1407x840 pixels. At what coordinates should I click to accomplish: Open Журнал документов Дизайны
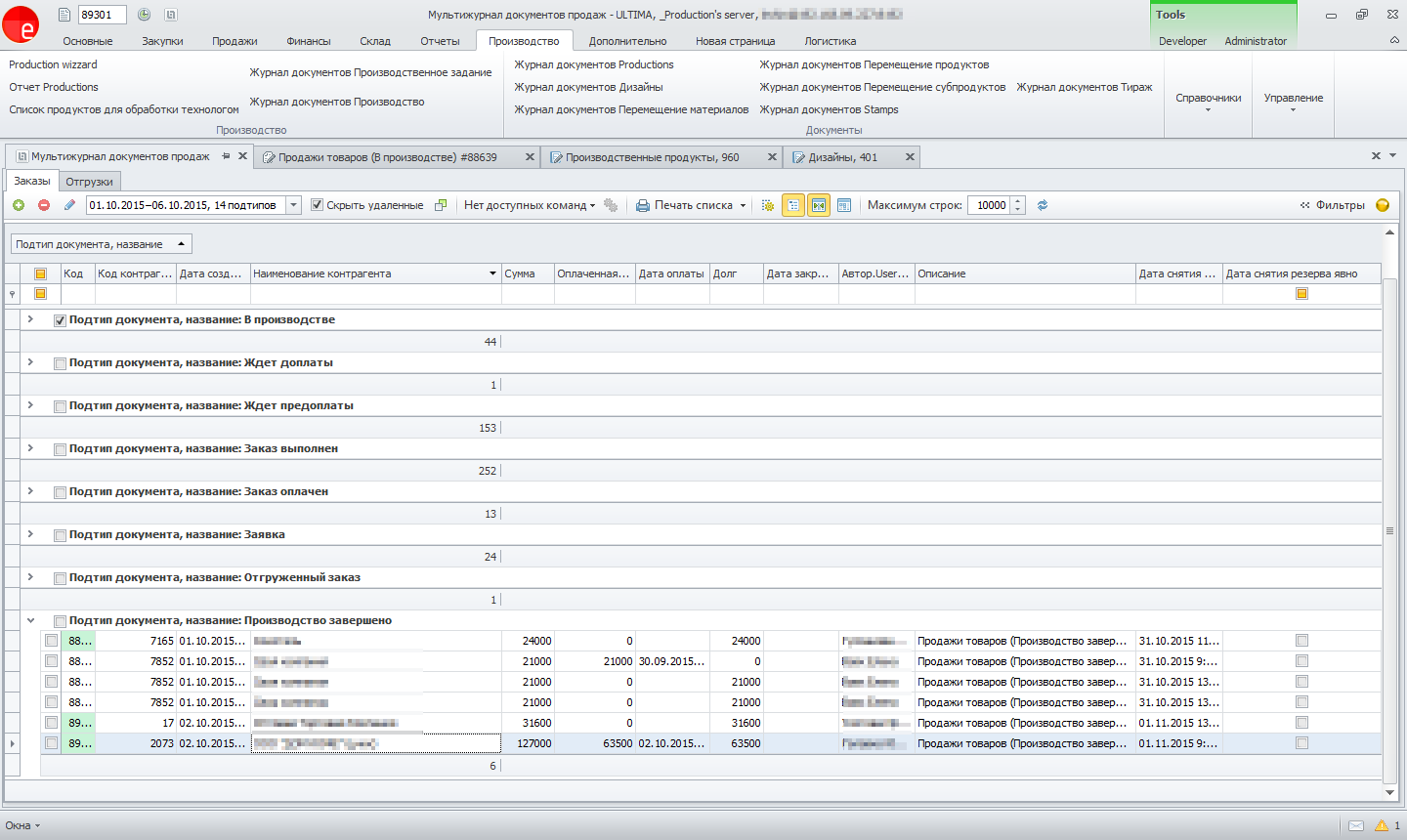pos(588,87)
